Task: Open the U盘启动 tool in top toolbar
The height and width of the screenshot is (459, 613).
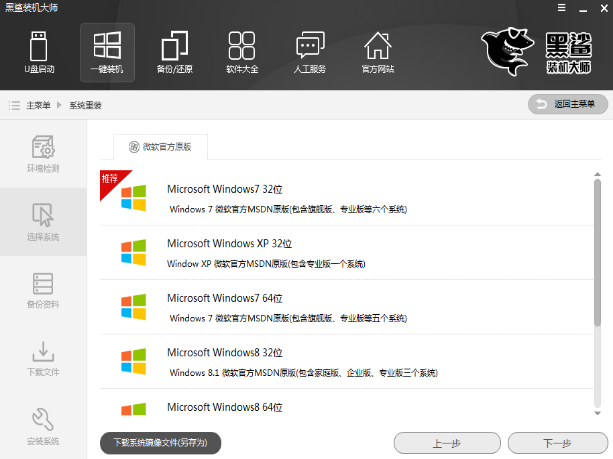Action: click(39, 52)
